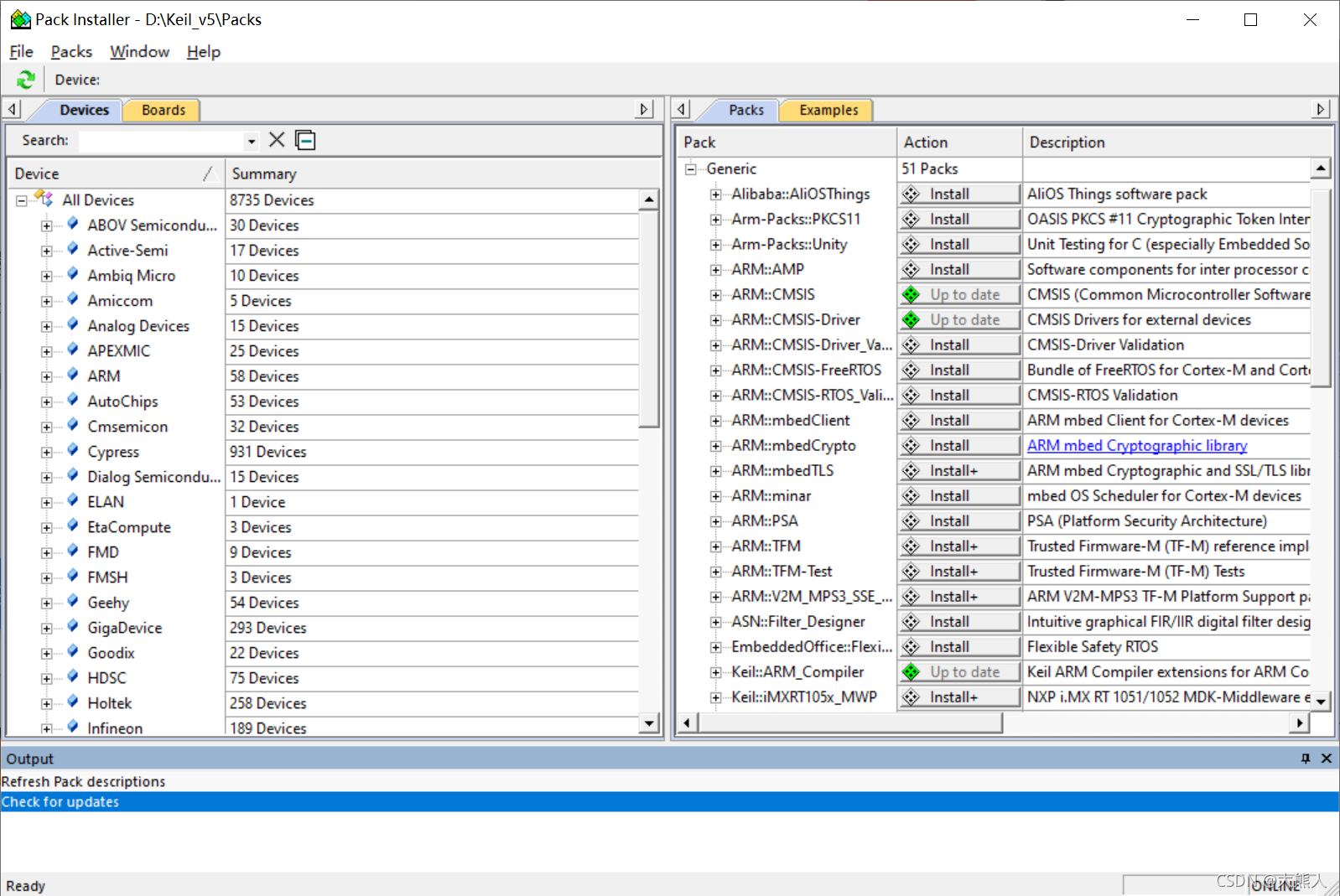Open the File menu
Screen dimensions: 1340x896
[x=21, y=51]
